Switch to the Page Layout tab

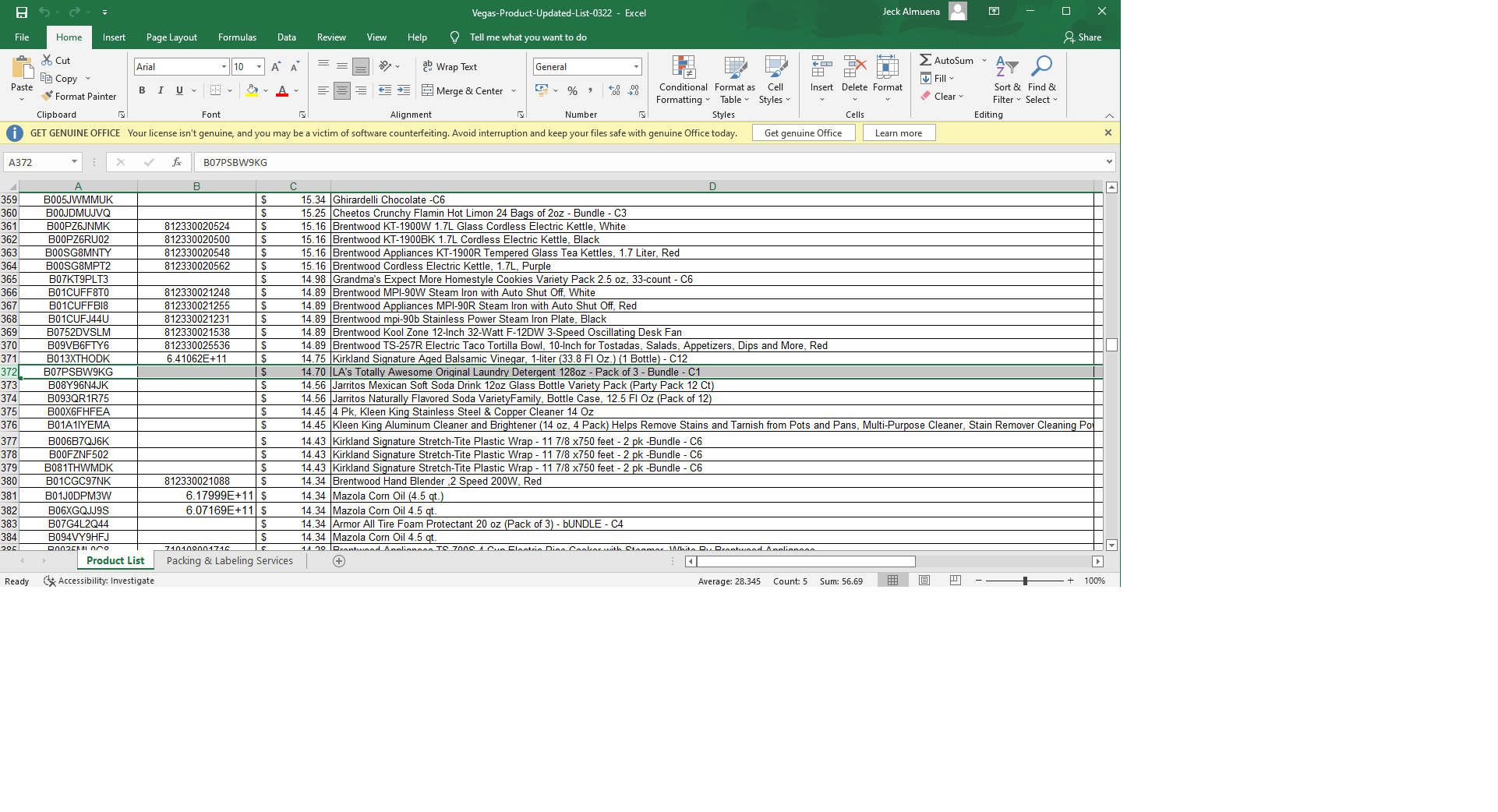(171, 37)
